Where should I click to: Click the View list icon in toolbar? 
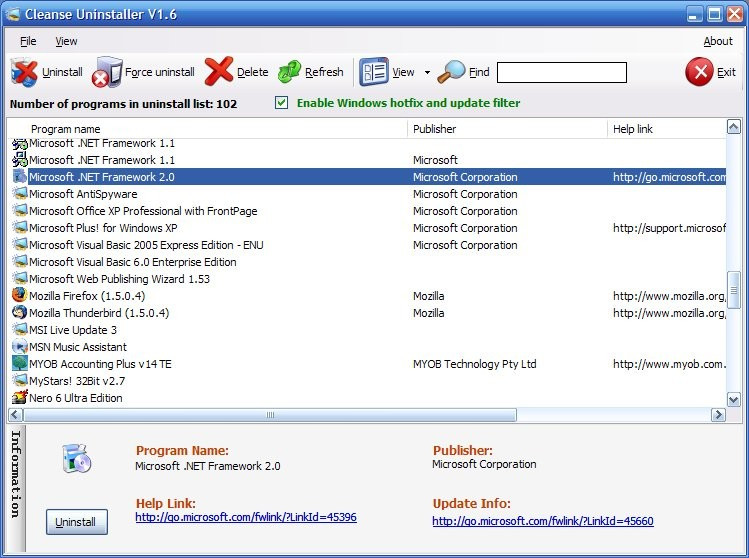pyautogui.click(x=374, y=72)
